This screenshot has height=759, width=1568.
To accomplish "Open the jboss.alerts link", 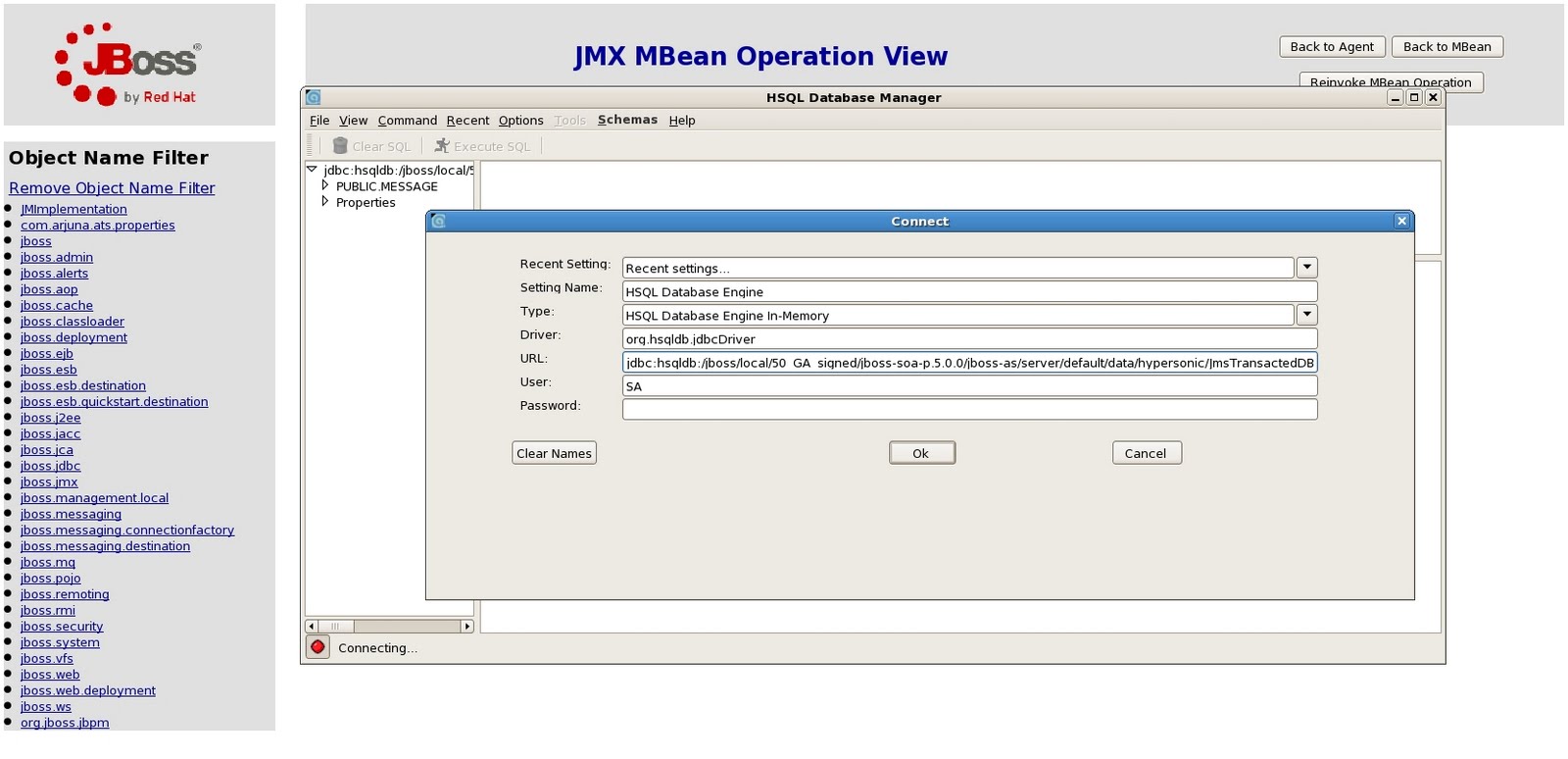I will 54,273.
